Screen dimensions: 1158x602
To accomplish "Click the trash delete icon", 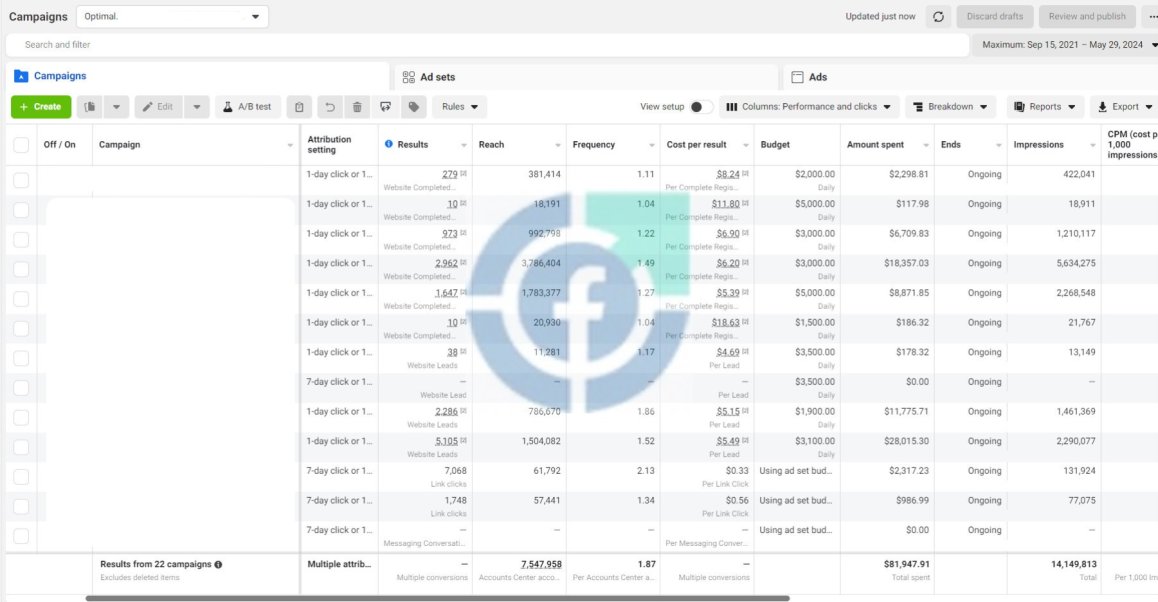I will pos(357,107).
